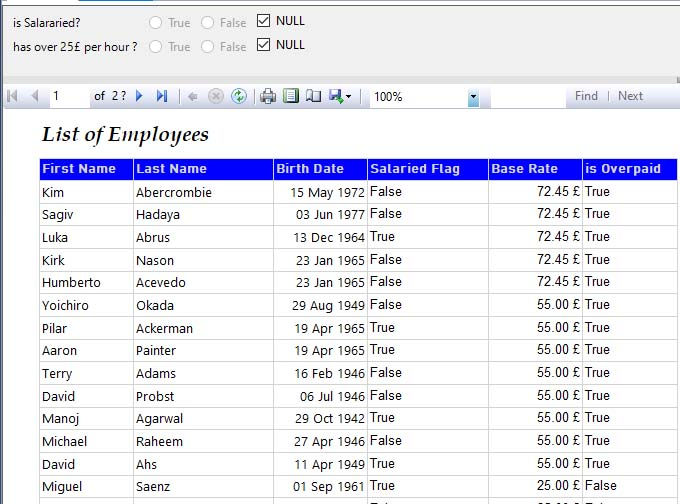
Task: Select True for has over 25£ per hour
Action: pos(155,46)
